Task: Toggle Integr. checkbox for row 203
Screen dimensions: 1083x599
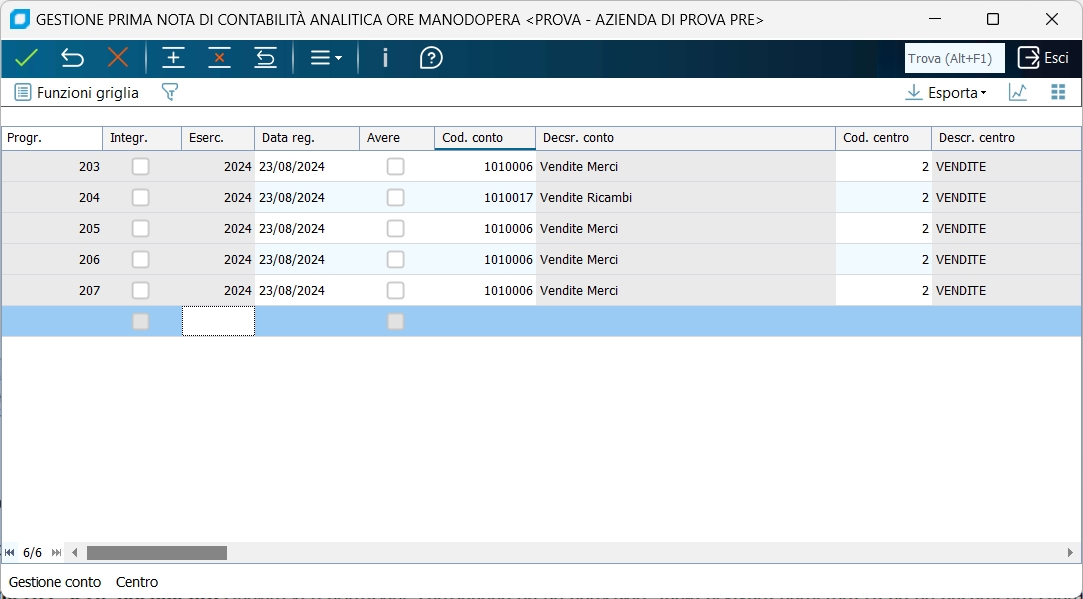Action: pyautogui.click(x=141, y=166)
